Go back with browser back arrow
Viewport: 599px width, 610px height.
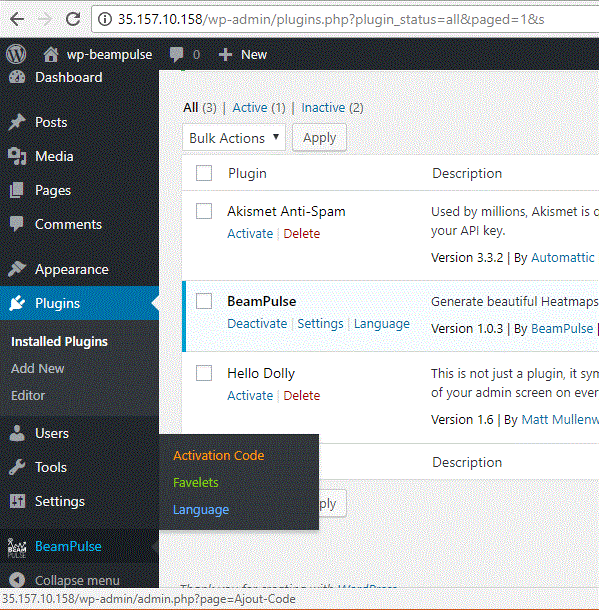click(17, 19)
